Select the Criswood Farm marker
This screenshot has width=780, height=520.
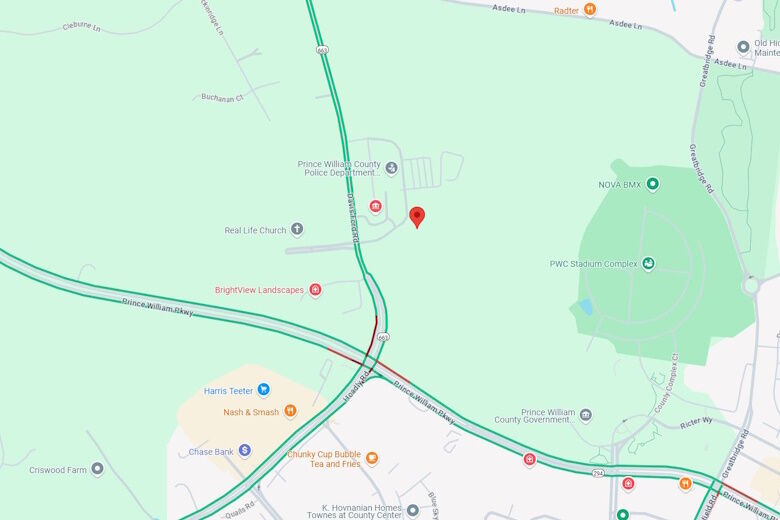[x=98, y=469]
